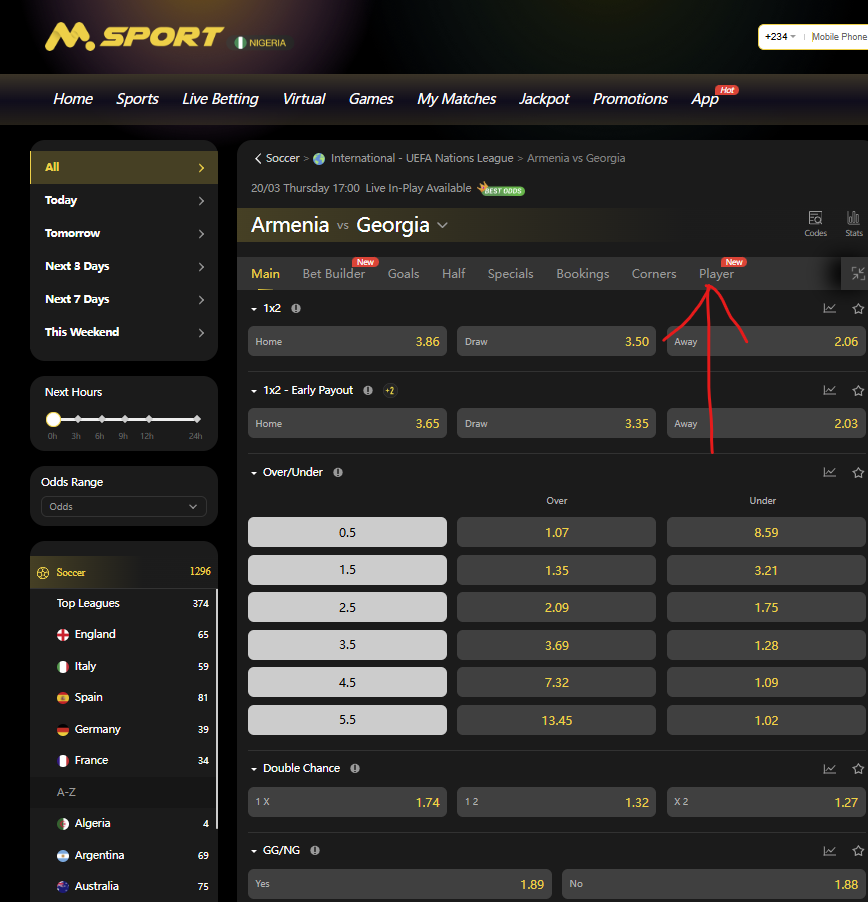Open England in the Soccer leagues list
This screenshot has height=902, width=868.
pyautogui.click(x=95, y=634)
